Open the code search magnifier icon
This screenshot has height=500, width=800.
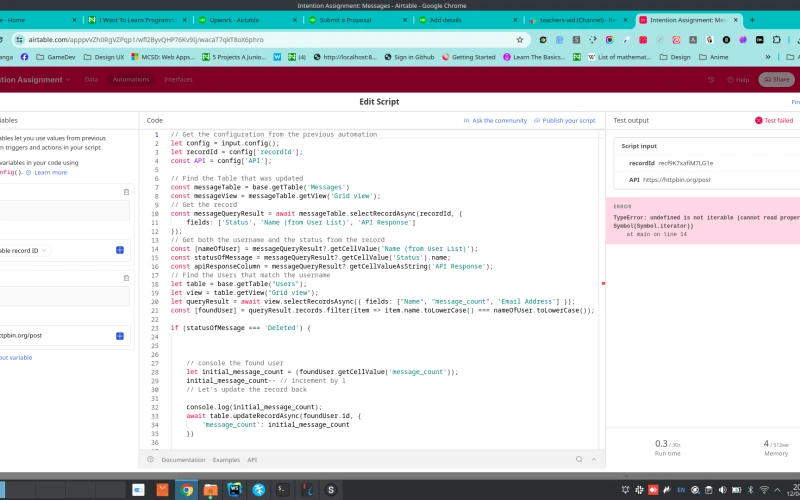tap(579, 459)
